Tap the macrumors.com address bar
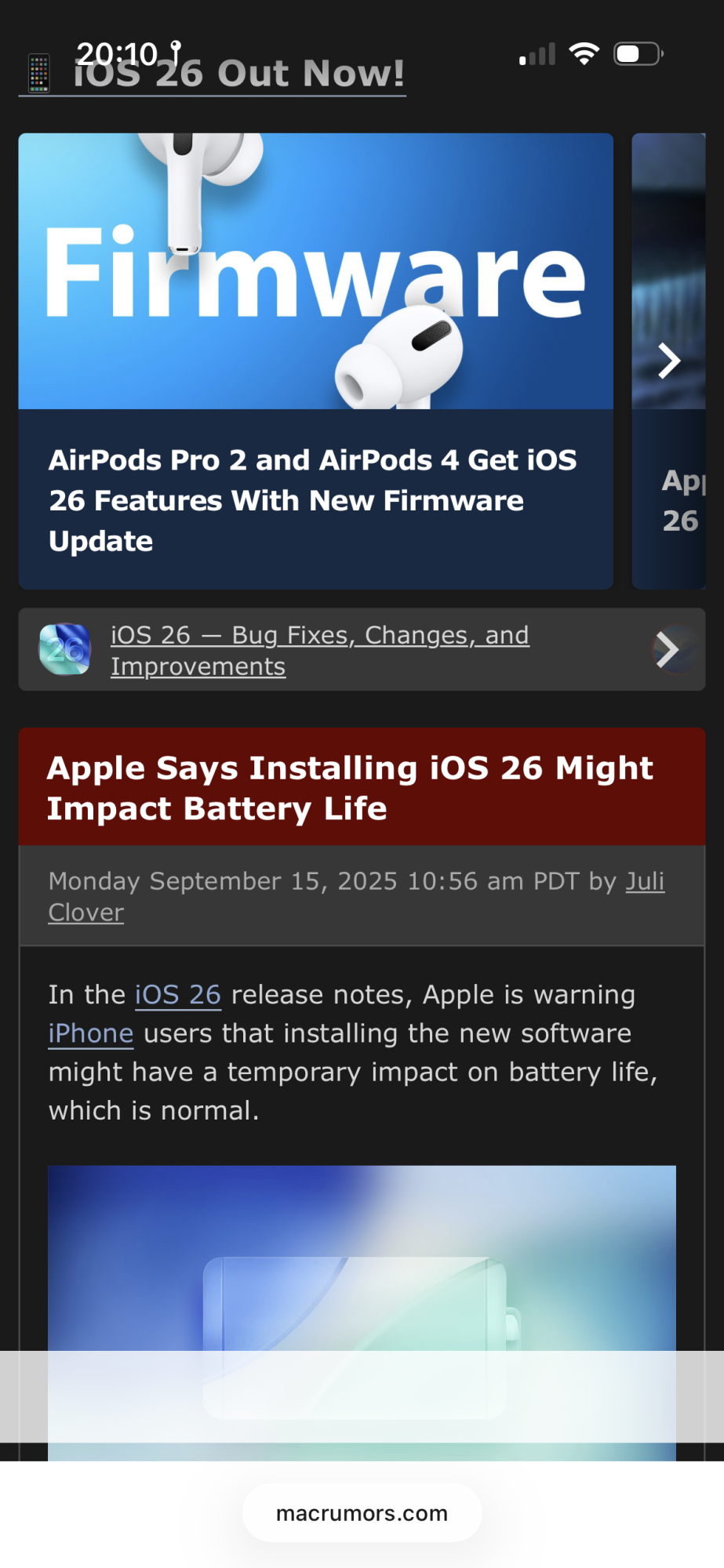Image resolution: width=724 pixels, height=1568 pixels. coord(362,1513)
